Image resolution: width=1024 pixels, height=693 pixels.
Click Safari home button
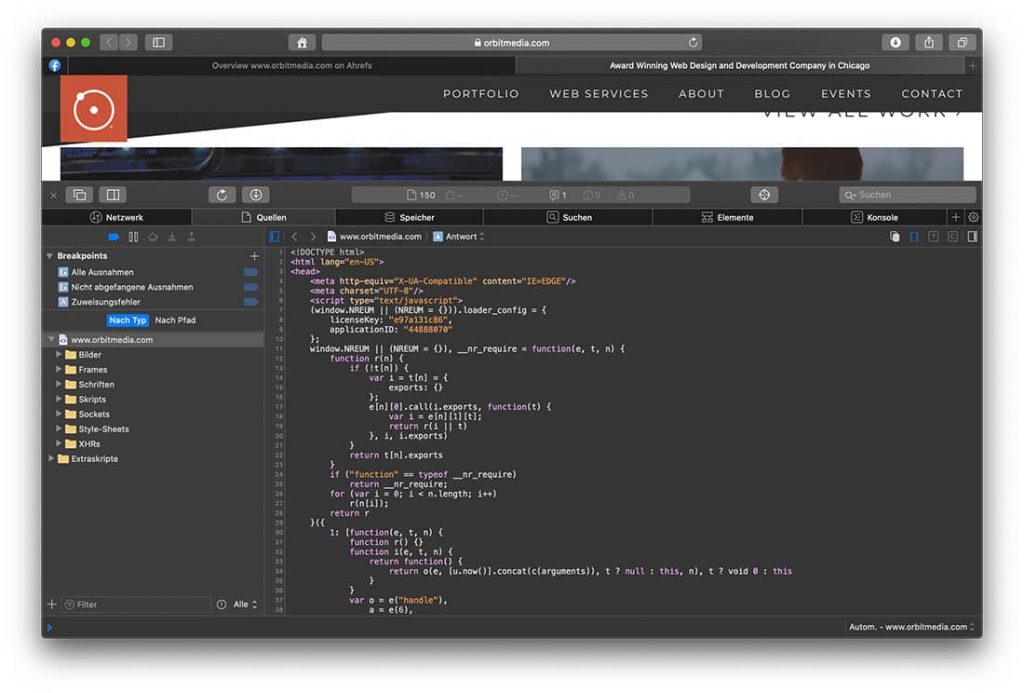coord(302,42)
